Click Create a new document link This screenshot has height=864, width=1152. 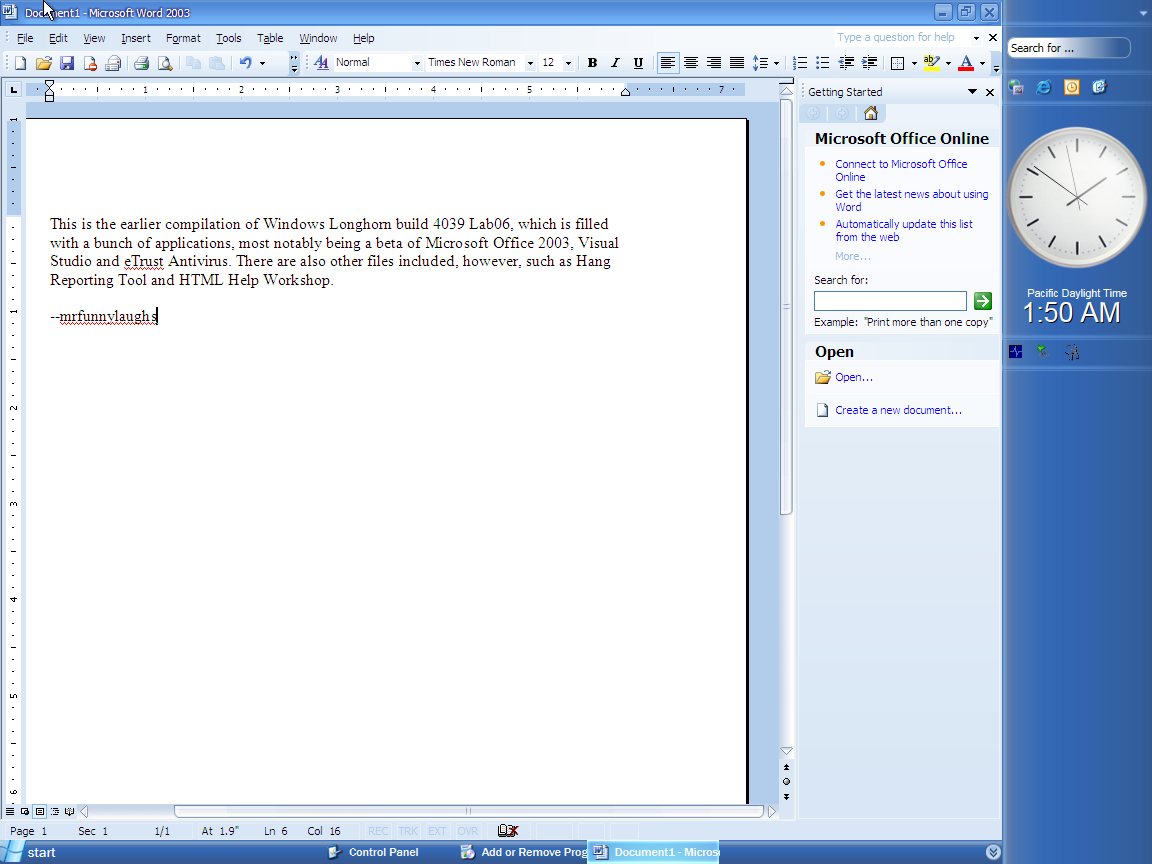(898, 410)
